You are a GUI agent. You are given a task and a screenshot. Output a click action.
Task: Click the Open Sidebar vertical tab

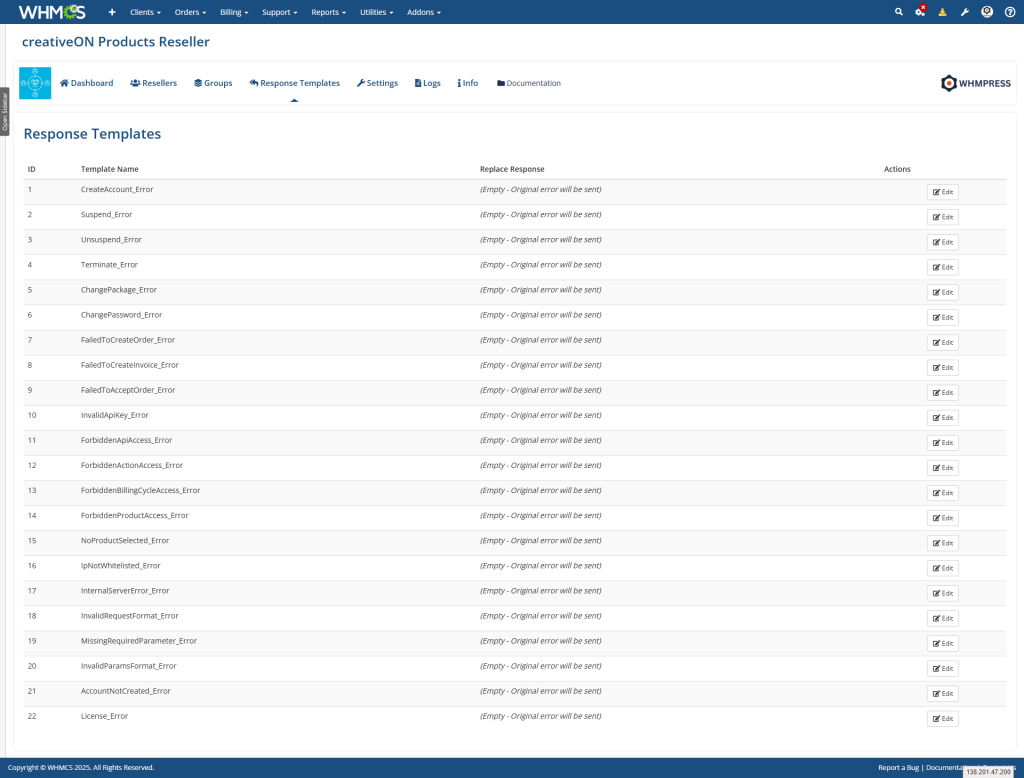pos(5,110)
